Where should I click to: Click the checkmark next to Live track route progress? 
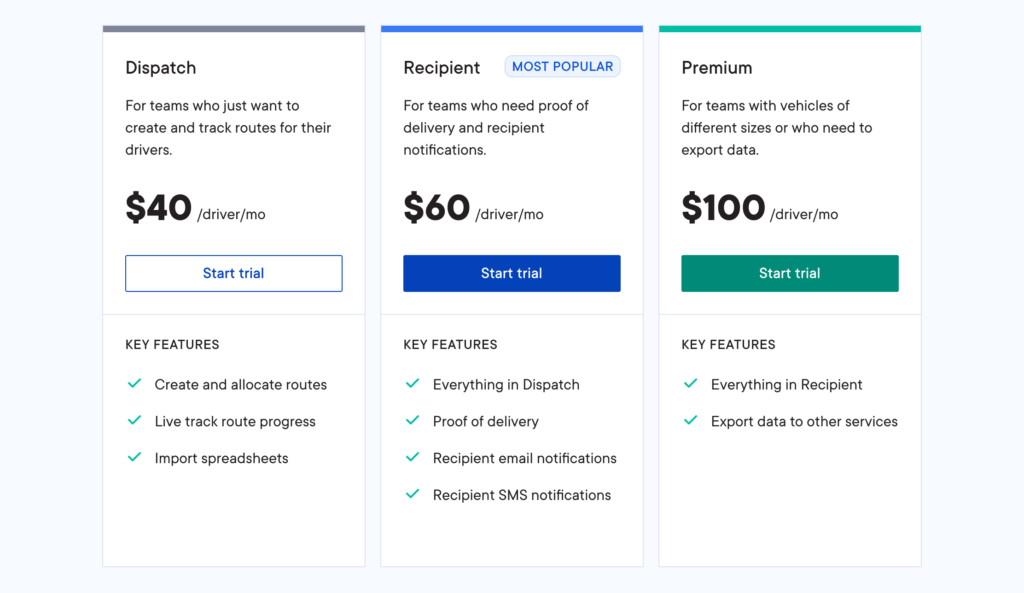(x=134, y=421)
